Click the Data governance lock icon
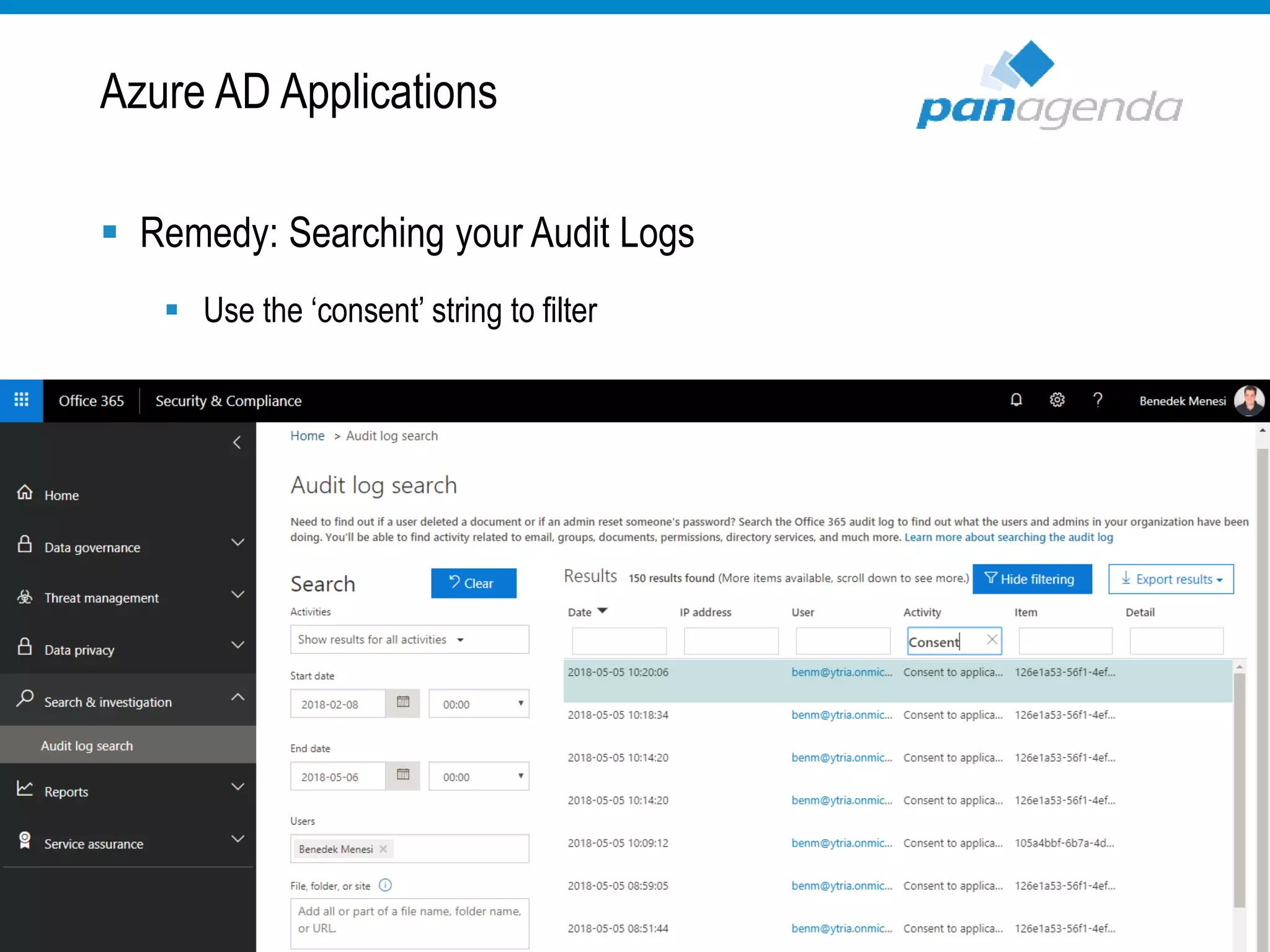 (25, 544)
